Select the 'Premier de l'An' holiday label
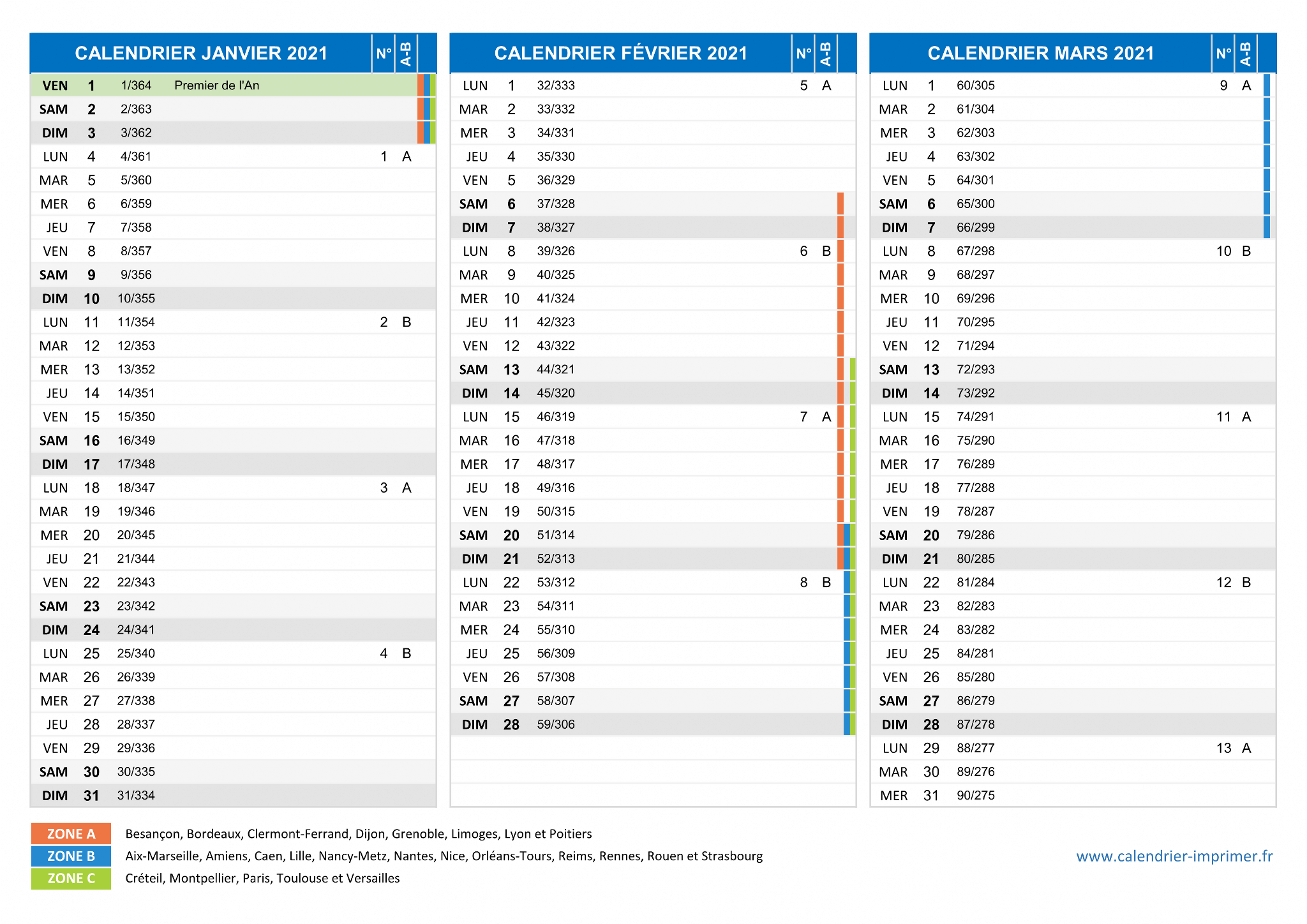Viewport: 1307px width, 924px height. tap(217, 86)
